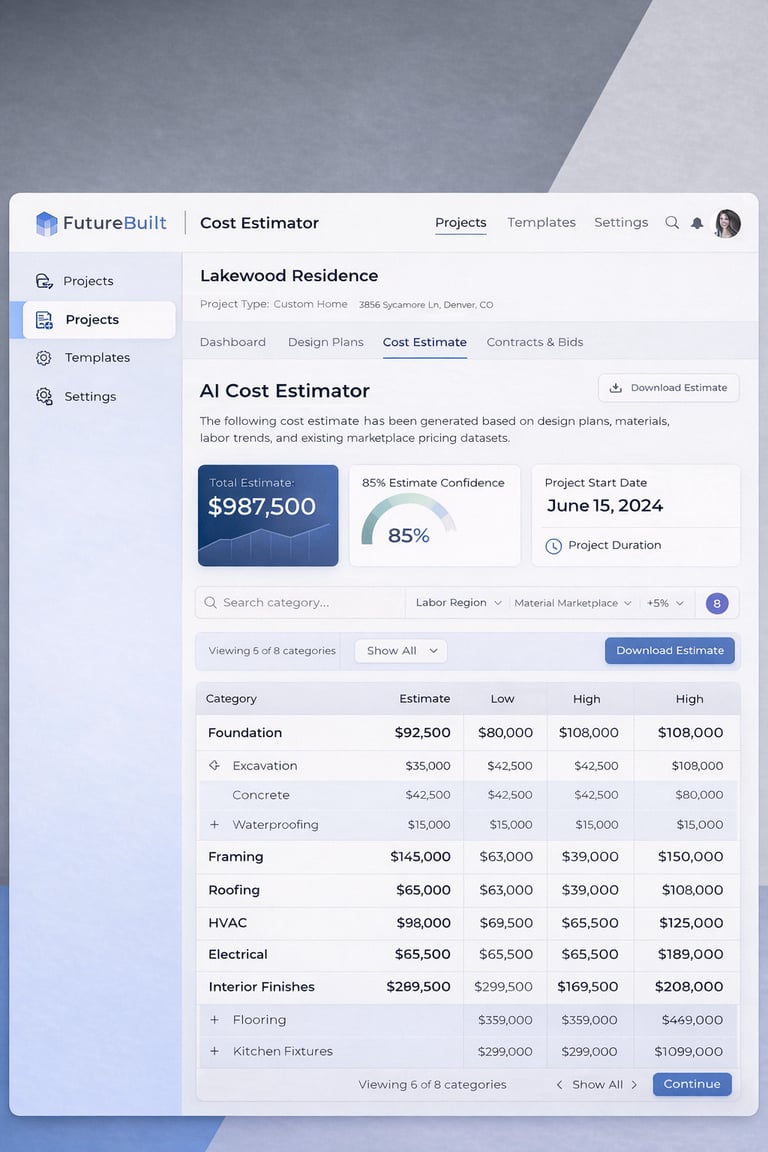Click the Category column header
768x1152 pixels.
(231, 699)
